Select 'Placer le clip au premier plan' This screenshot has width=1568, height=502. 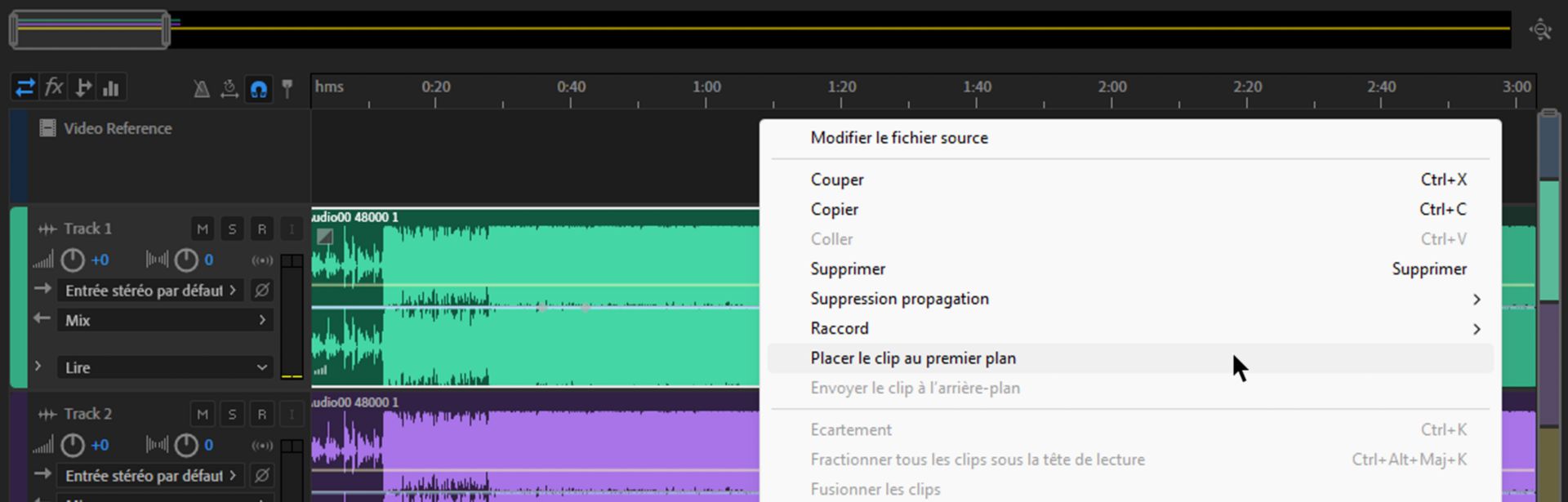coord(1130,358)
